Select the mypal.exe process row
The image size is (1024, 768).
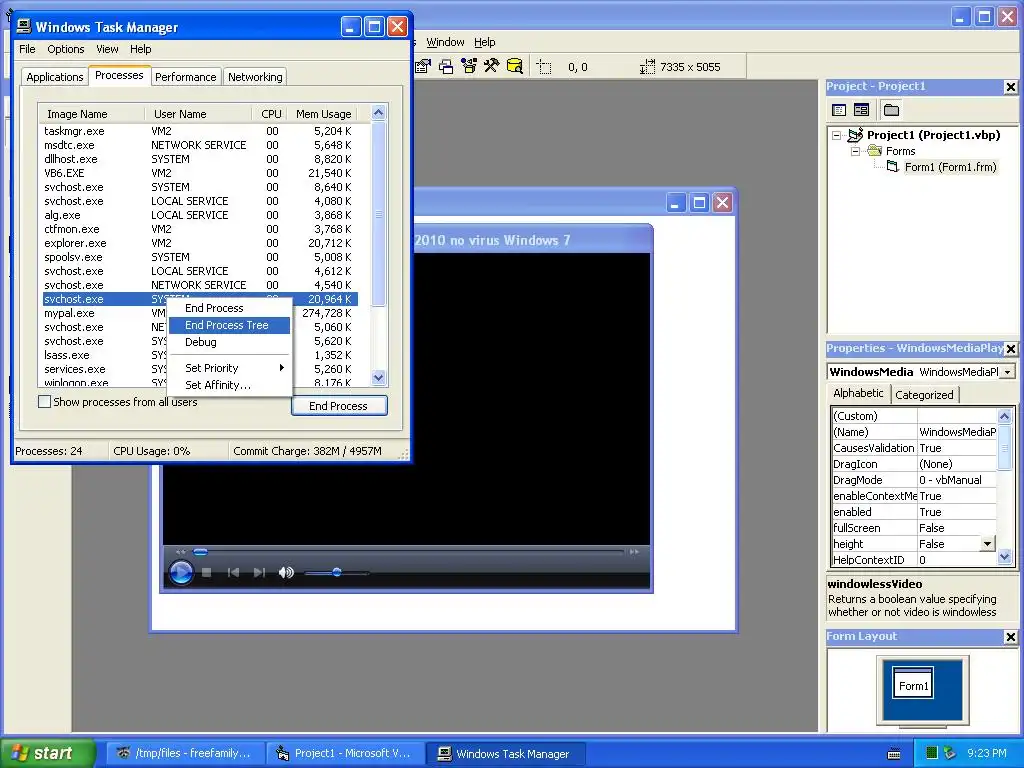[x=199, y=313]
